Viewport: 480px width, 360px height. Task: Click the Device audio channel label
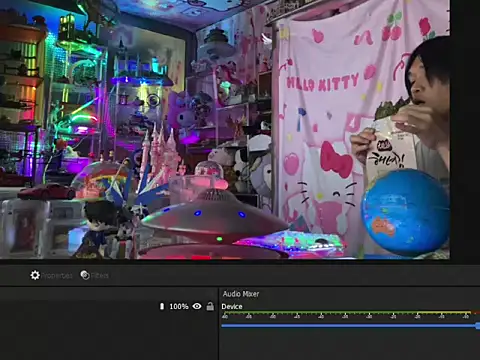point(232,306)
